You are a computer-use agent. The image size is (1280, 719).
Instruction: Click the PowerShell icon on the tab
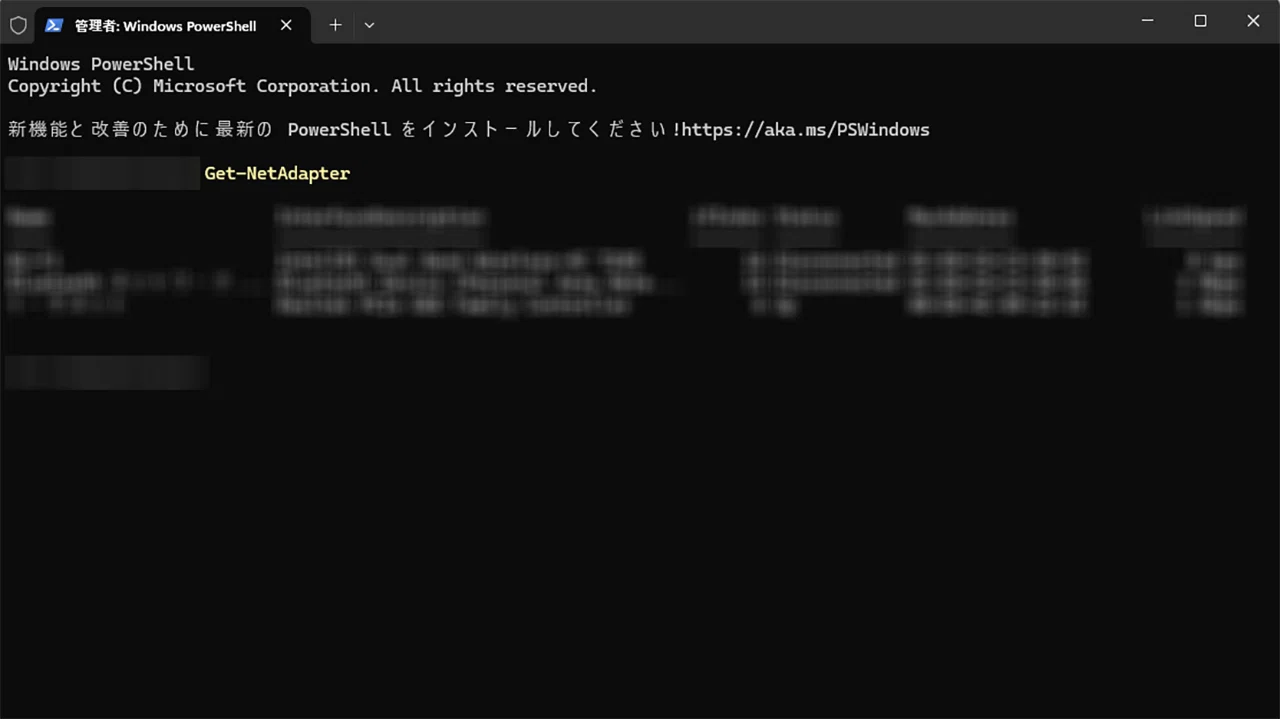54,26
